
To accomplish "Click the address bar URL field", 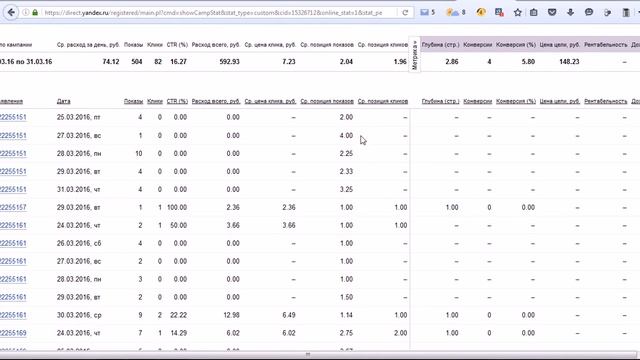I will click(x=212, y=13).
